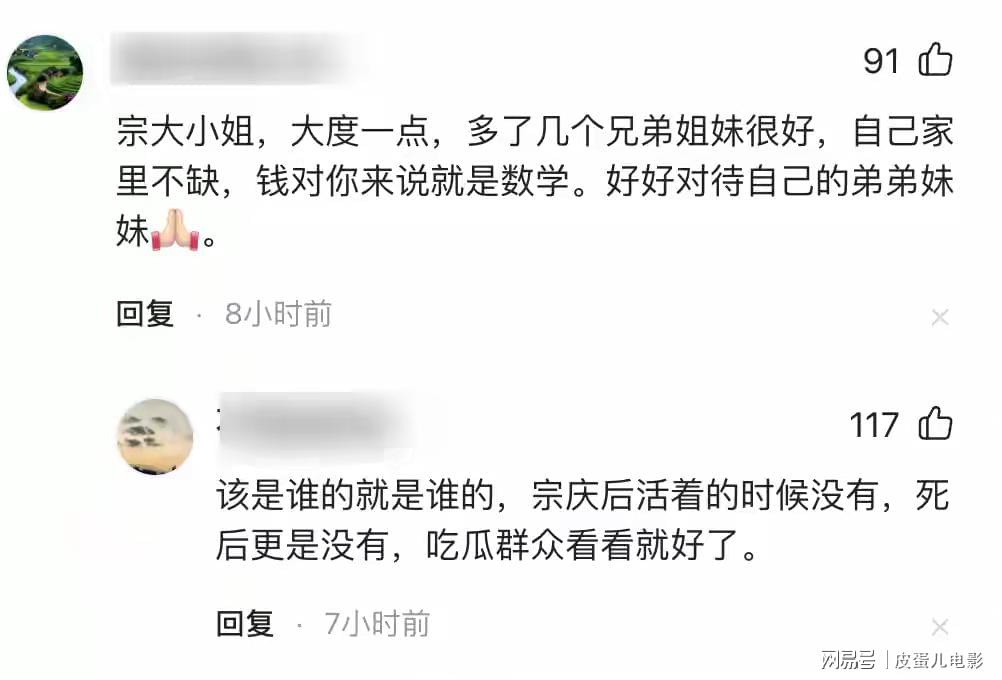This screenshot has height=680, width=1002.
Task: Open the comment starting 宗大小姐
Action: tap(535, 181)
